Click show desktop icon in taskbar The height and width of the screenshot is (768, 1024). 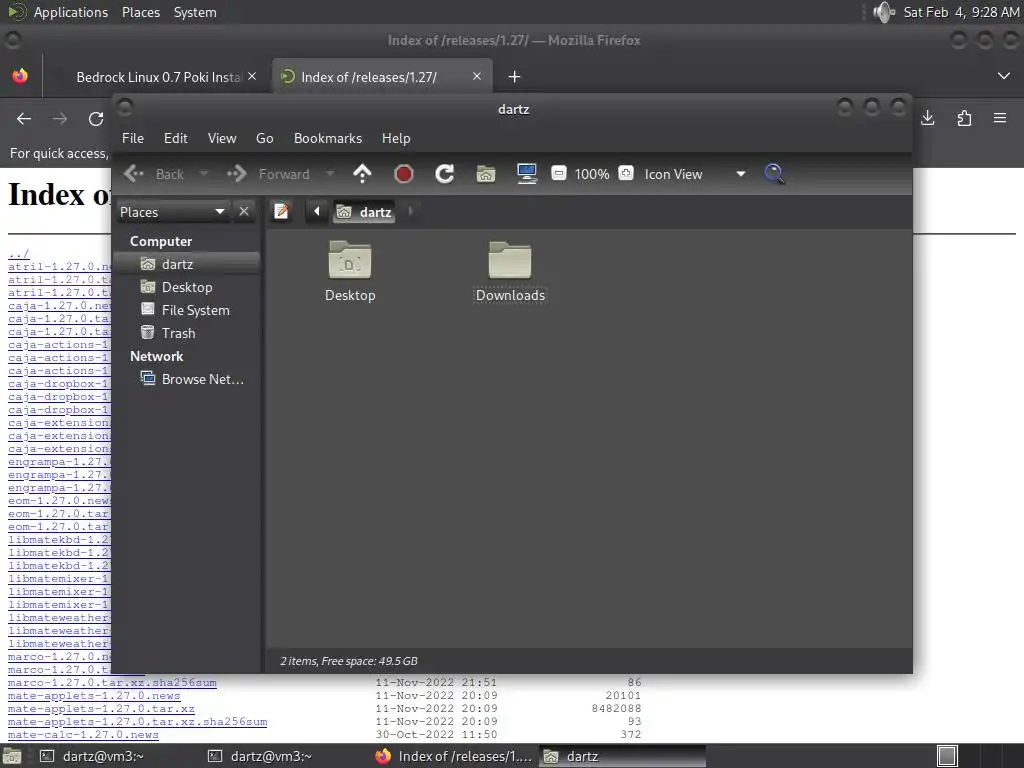12,756
